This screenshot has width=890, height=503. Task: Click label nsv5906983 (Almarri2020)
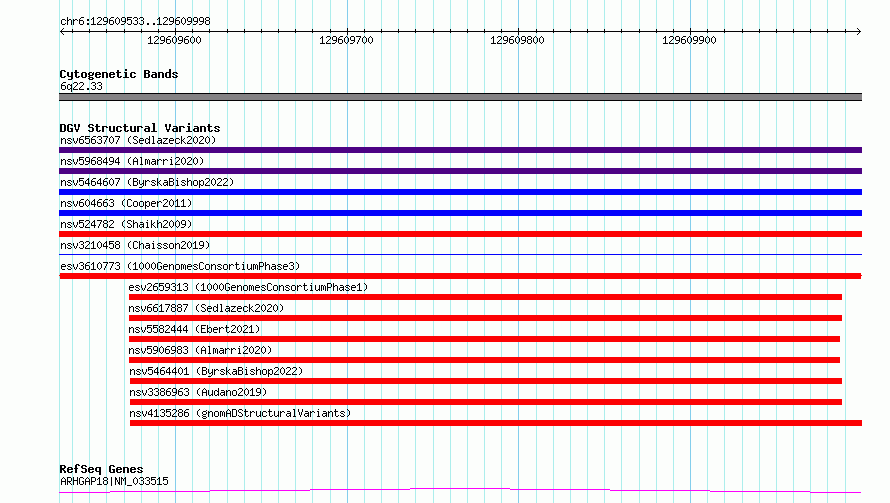[200, 350]
